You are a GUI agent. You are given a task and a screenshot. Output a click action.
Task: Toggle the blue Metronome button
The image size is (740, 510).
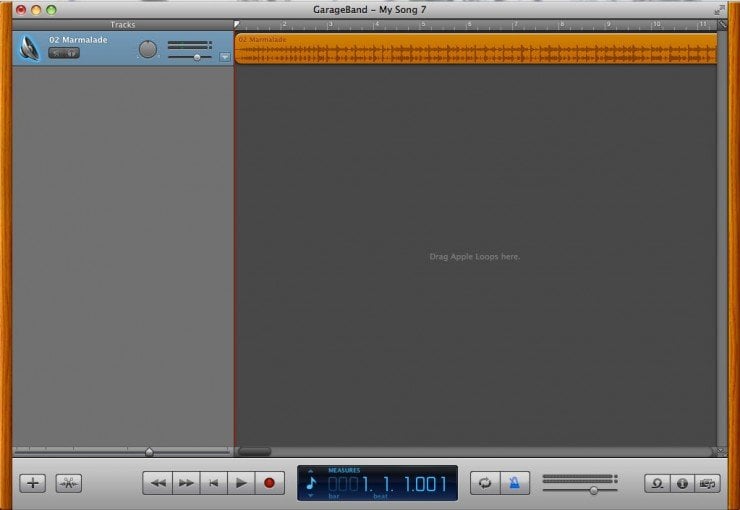(x=515, y=483)
